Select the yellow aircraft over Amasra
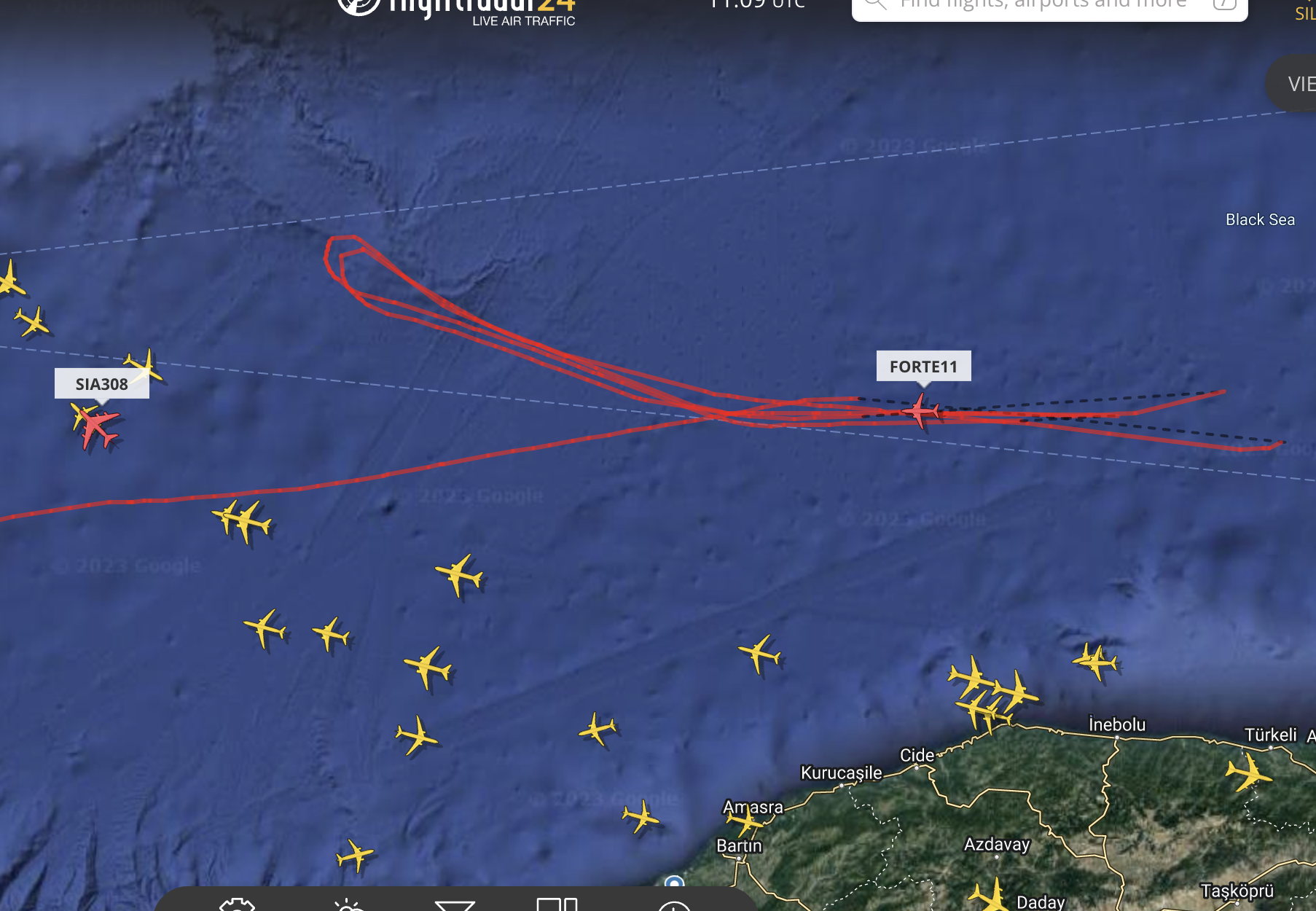 pyautogui.click(x=748, y=822)
